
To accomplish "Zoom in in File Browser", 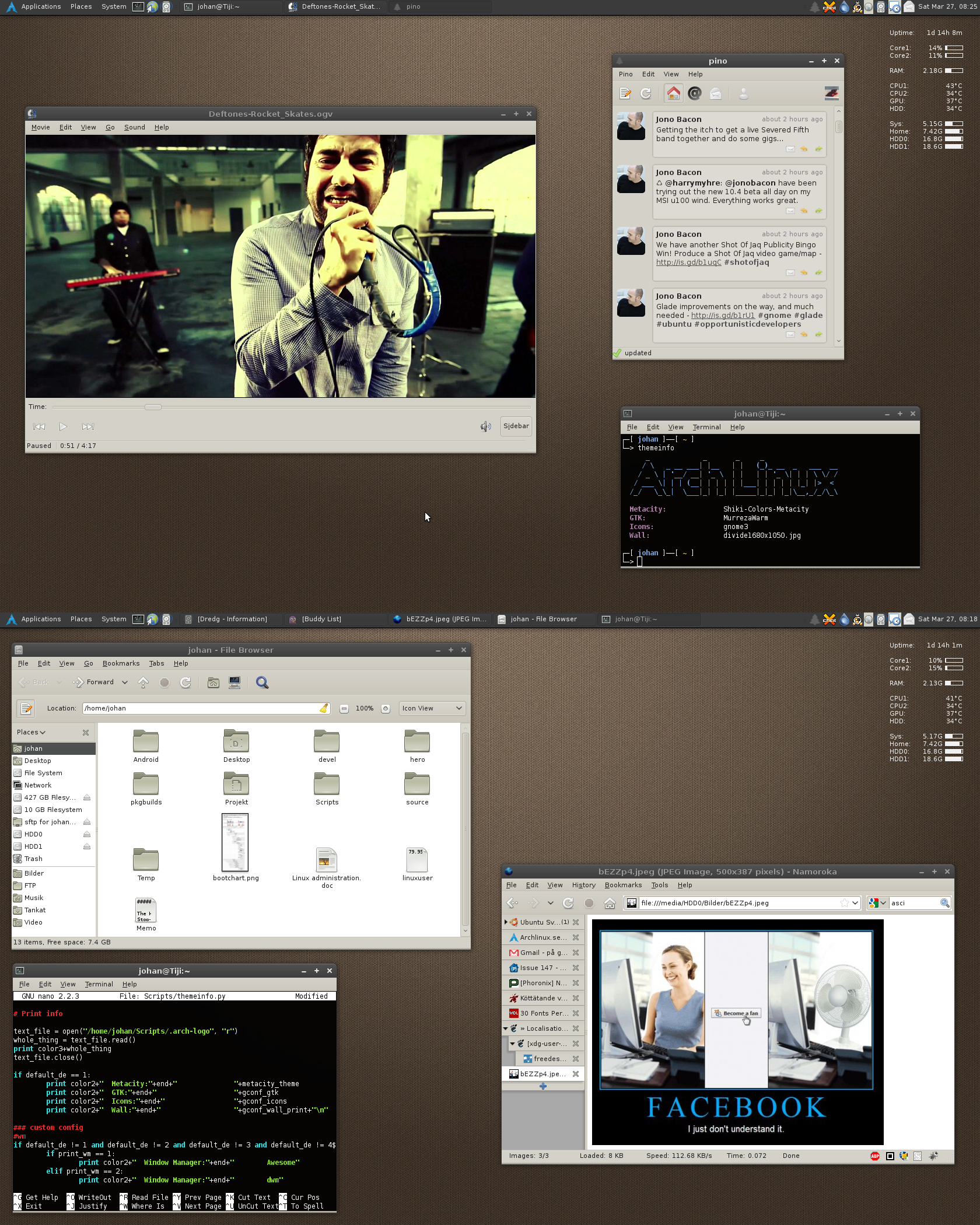I will [386, 709].
